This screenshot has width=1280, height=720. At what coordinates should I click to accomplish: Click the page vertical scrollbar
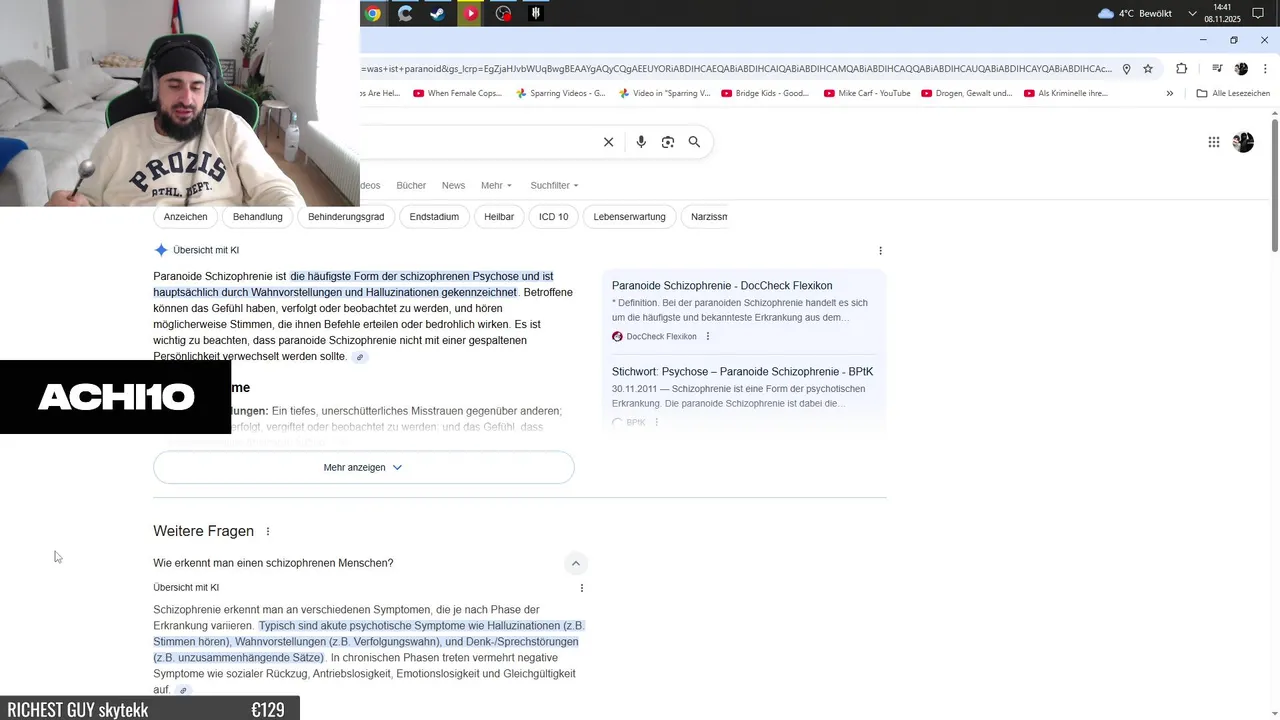coord(1274,185)
